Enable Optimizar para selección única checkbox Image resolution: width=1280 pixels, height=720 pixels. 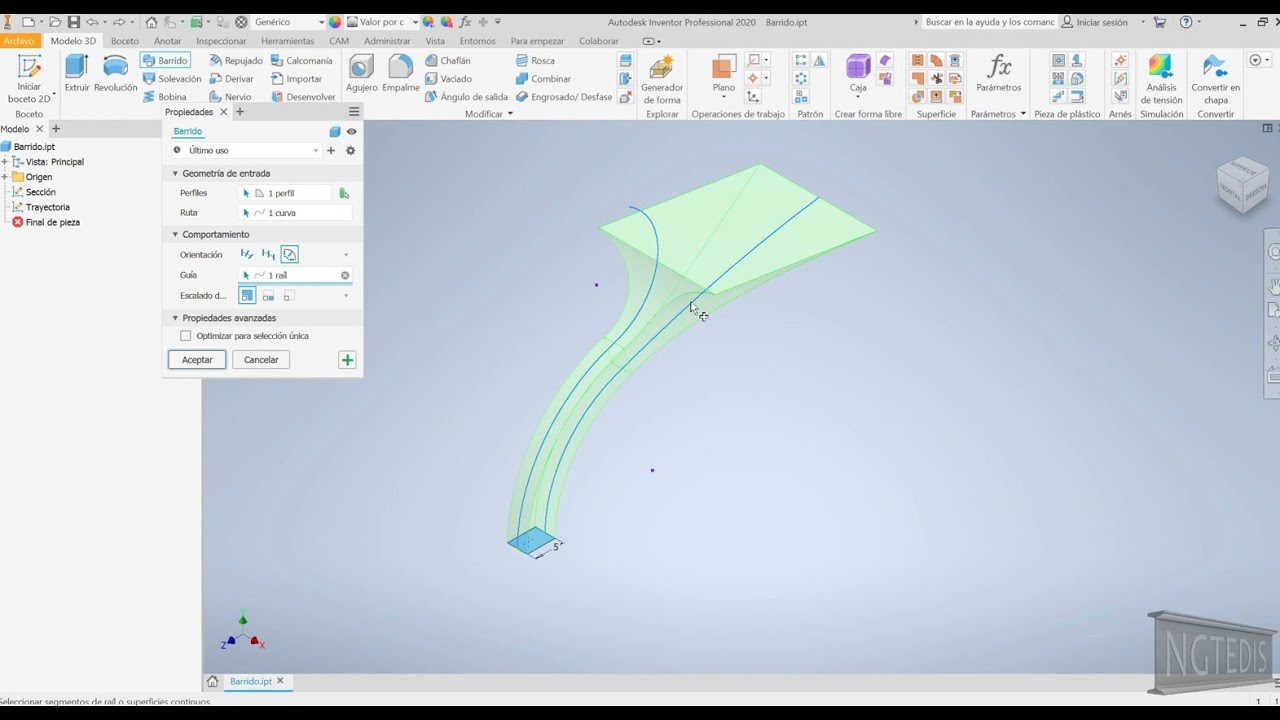[x=185, y=336]
